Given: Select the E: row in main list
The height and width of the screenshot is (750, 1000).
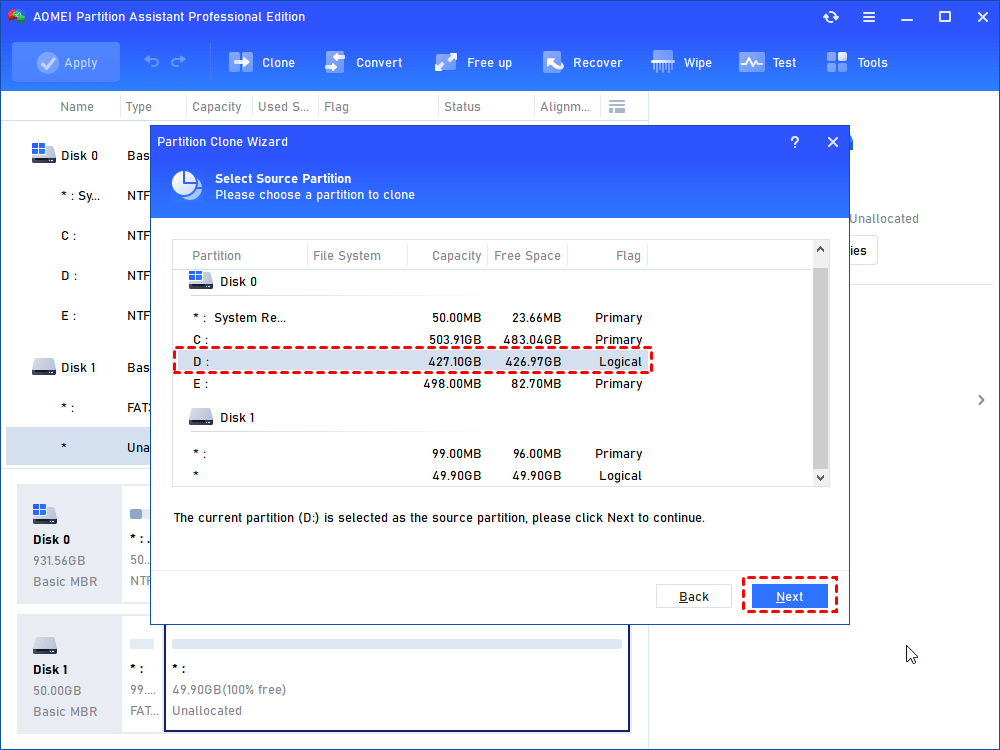Looking at the screenshot, I should click(x=78, y=316).
